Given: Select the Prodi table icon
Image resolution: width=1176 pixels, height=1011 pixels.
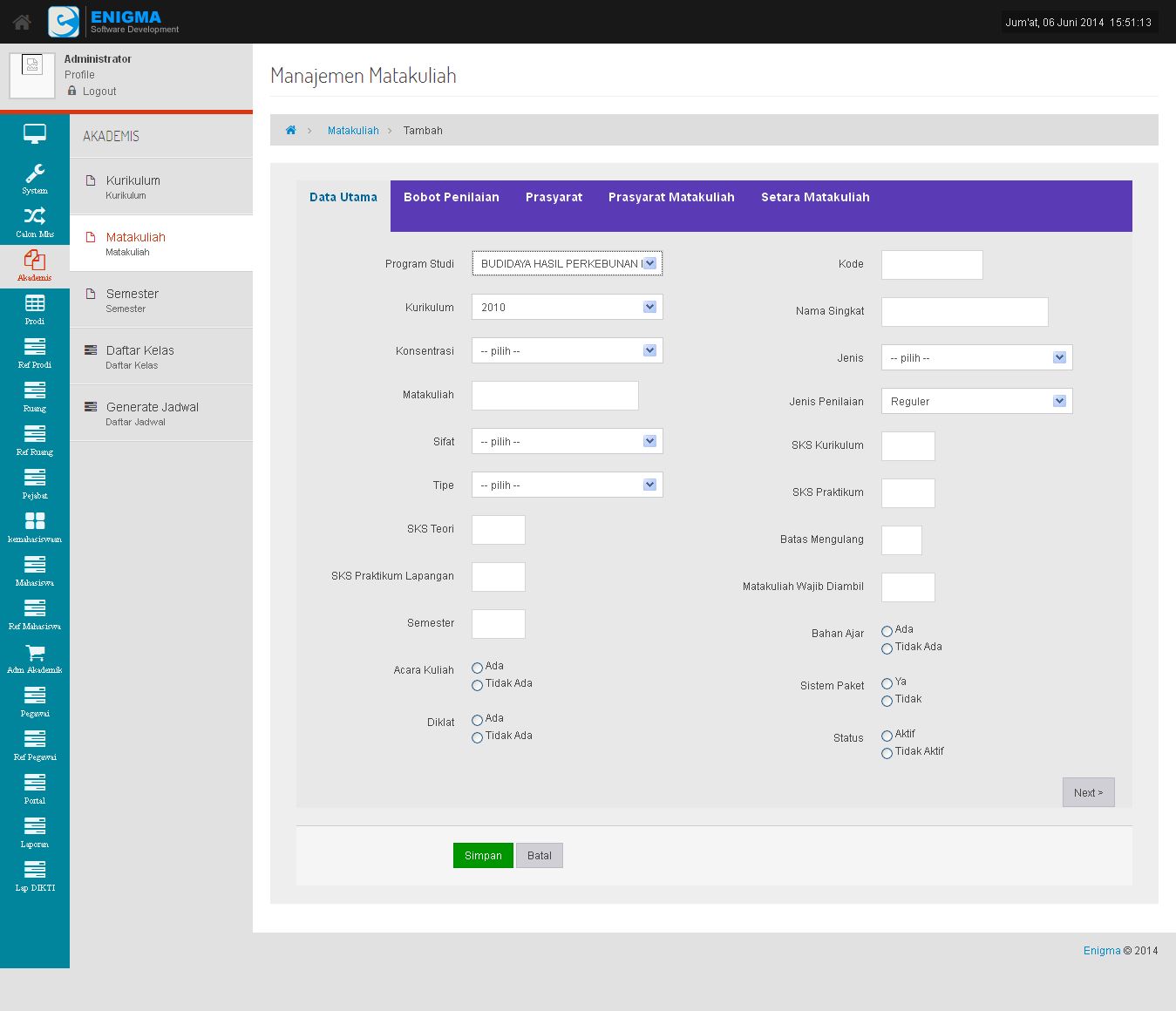Looking at the screenshot, I should tap(35, 304).
